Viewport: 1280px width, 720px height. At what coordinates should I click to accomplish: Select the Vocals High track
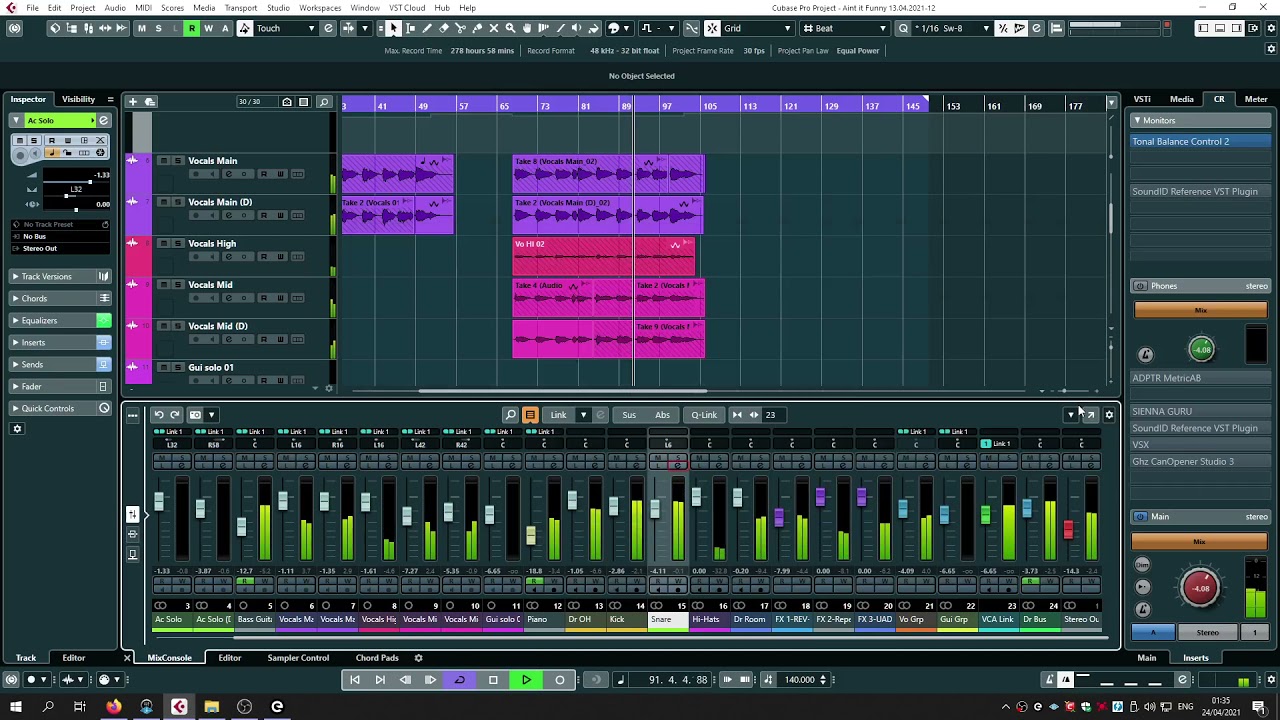[212, 243]
